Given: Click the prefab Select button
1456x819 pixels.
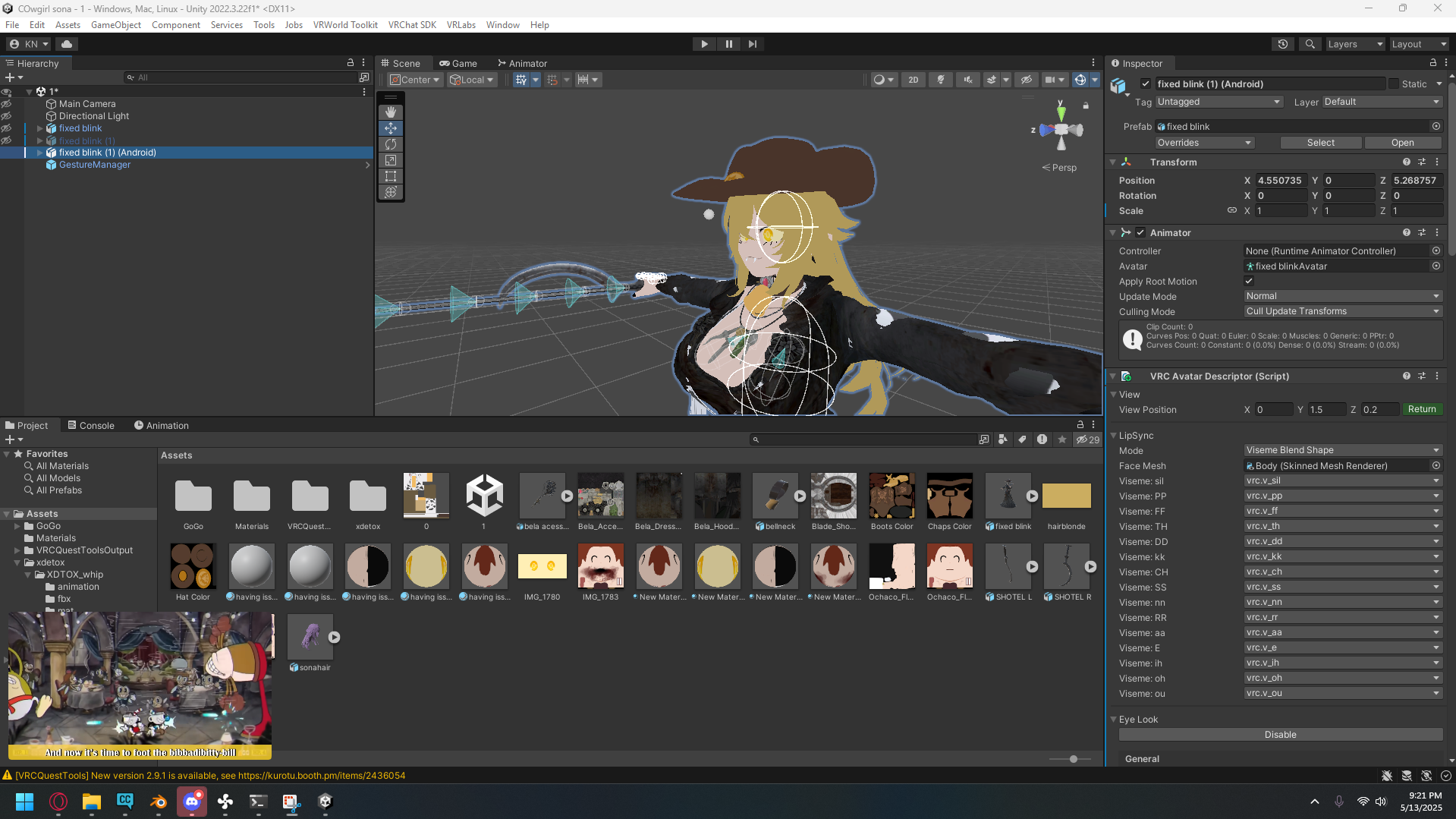Looking at the screenshot, I should pos(1321,143).
